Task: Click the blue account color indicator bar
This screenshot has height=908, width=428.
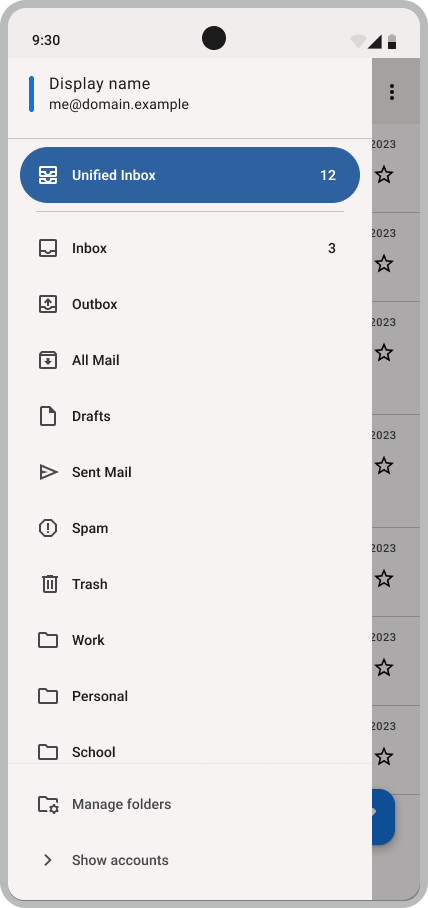Action: pos(31,94)
